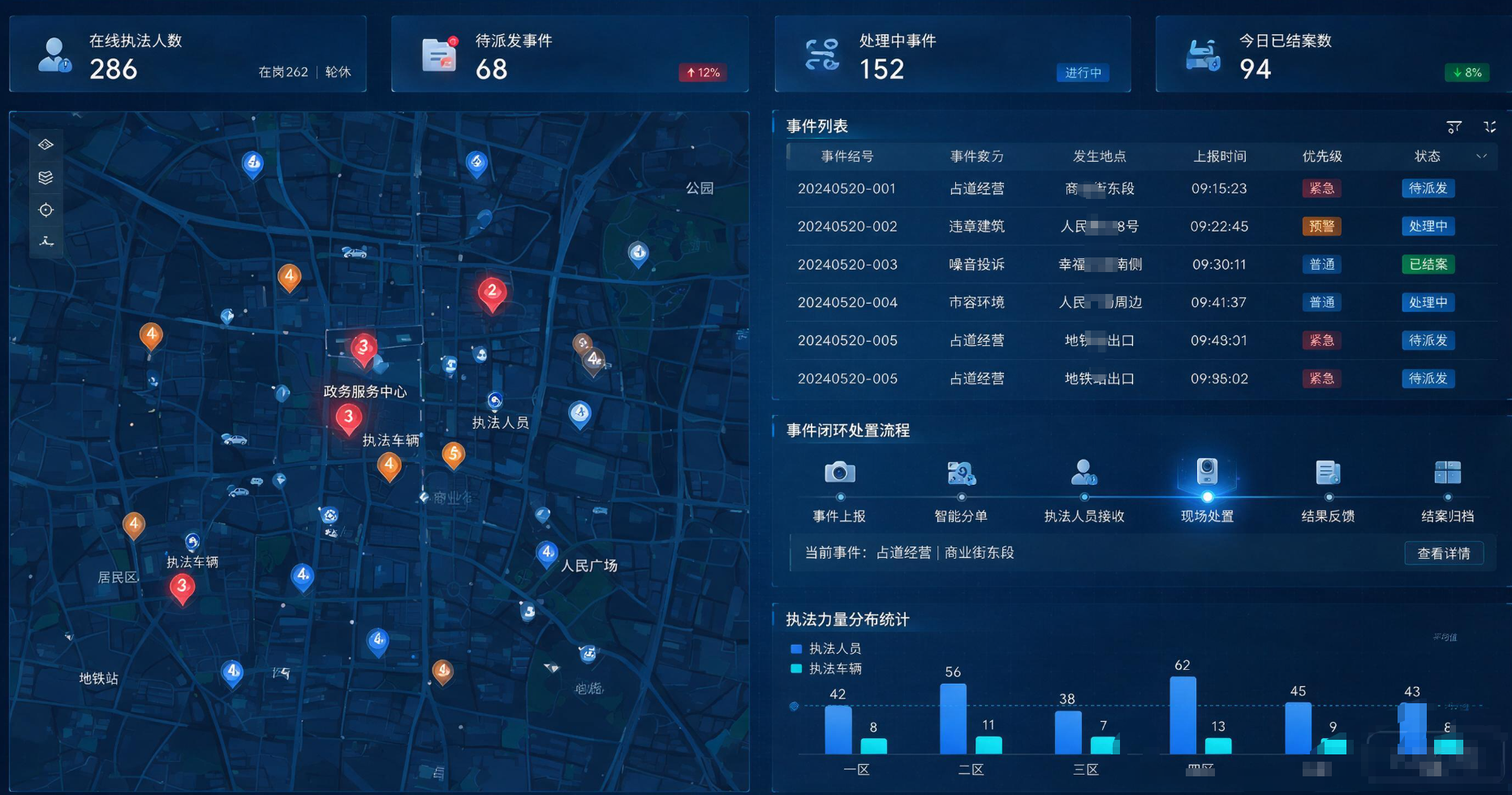Click the map locate crosshair icon
This screenshot has height=795, width=1512.
[x=45, y=210]
